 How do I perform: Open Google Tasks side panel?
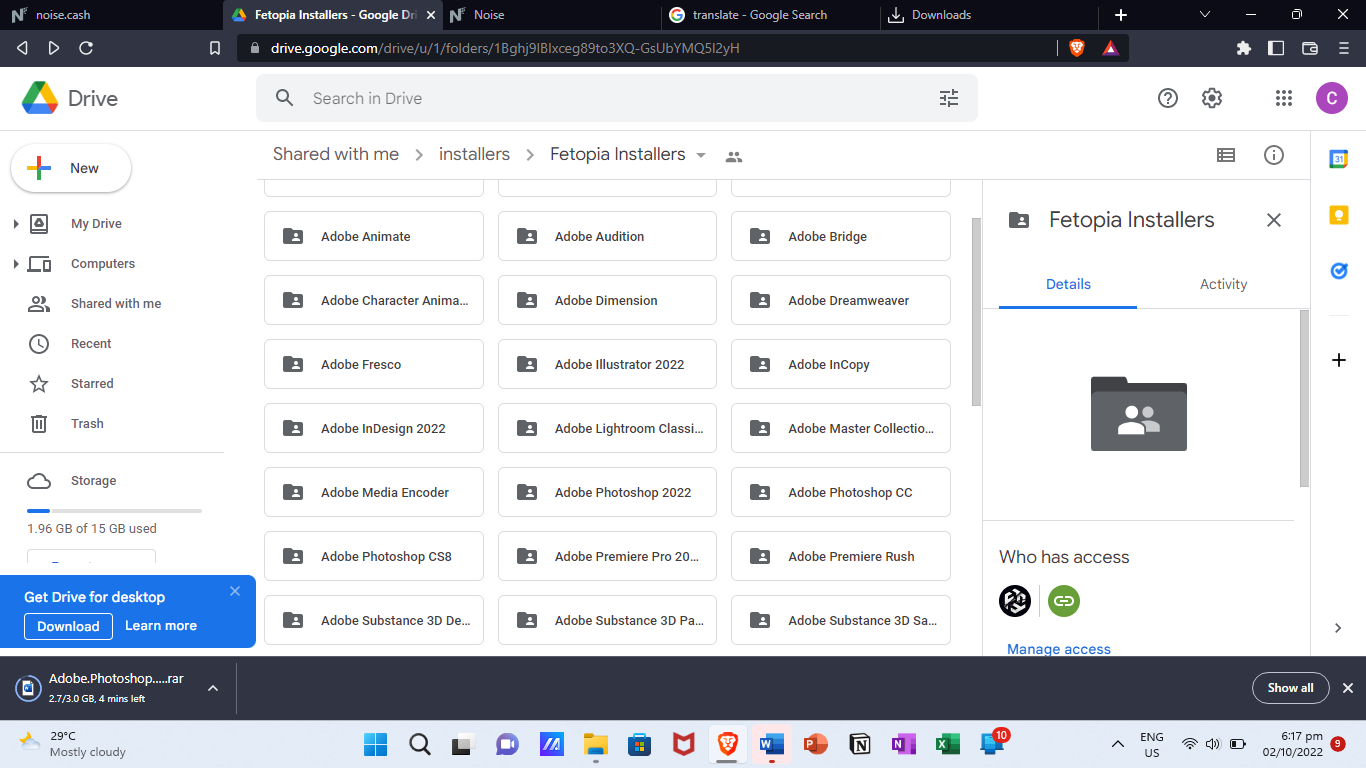coord(1338,271)
